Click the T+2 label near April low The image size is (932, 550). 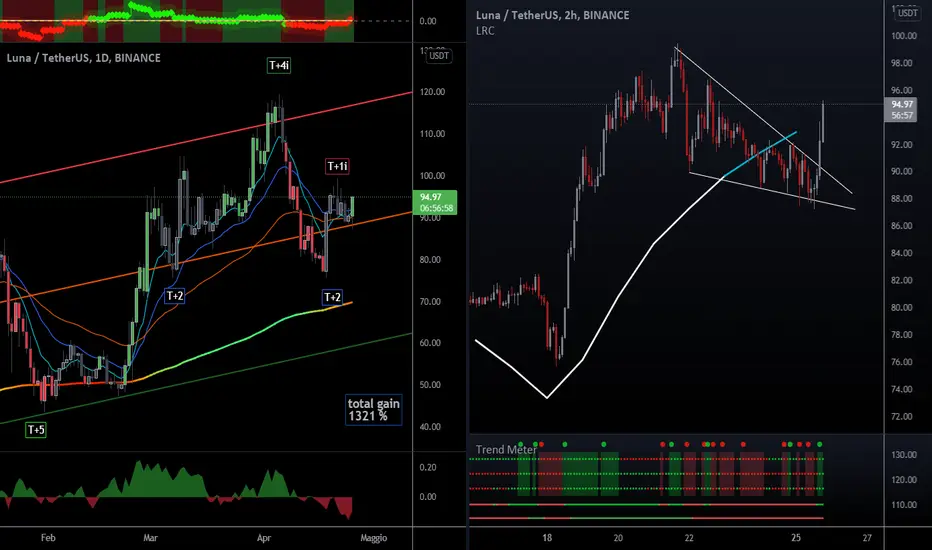tap(332, 297)
